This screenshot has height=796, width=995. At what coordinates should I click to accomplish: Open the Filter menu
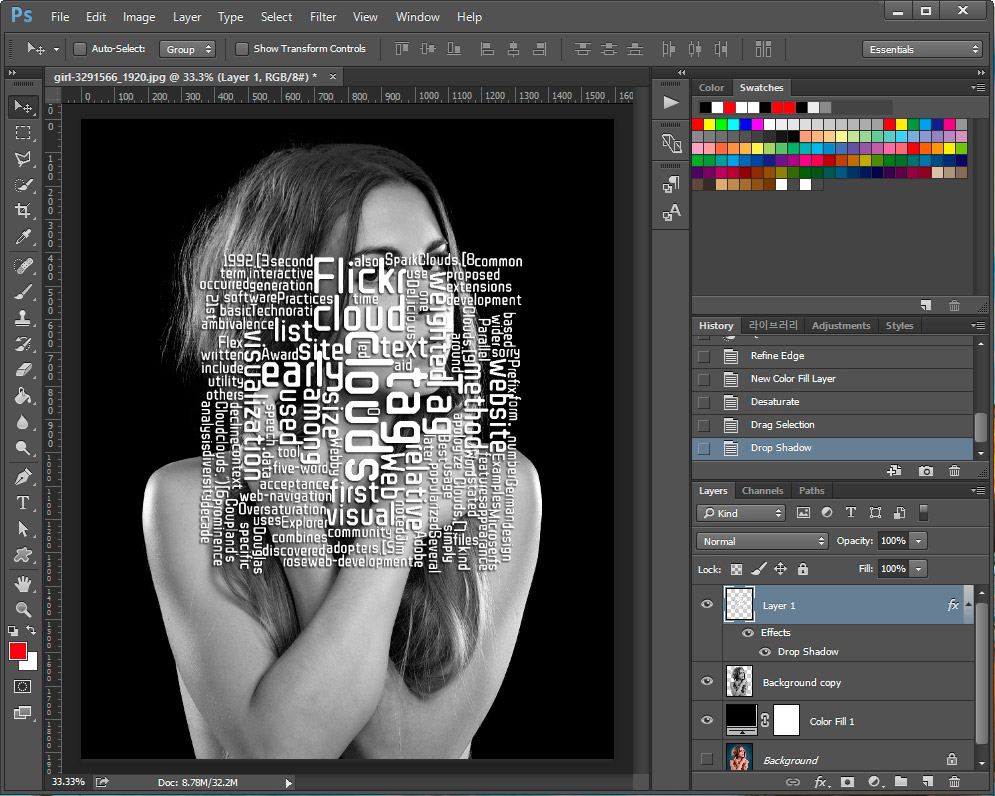[x=323, y=17]
